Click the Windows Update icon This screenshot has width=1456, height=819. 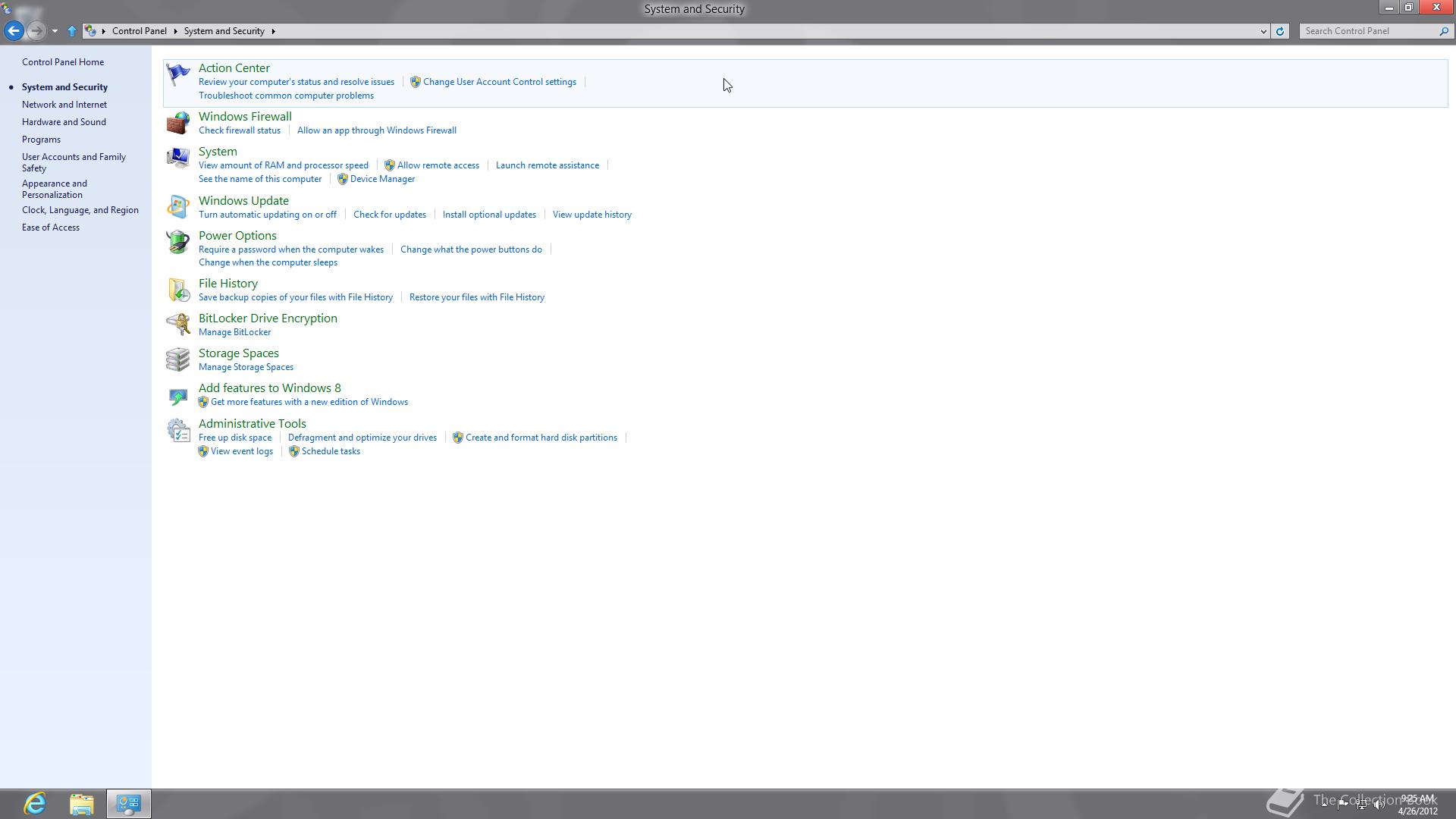coord(178,207)
